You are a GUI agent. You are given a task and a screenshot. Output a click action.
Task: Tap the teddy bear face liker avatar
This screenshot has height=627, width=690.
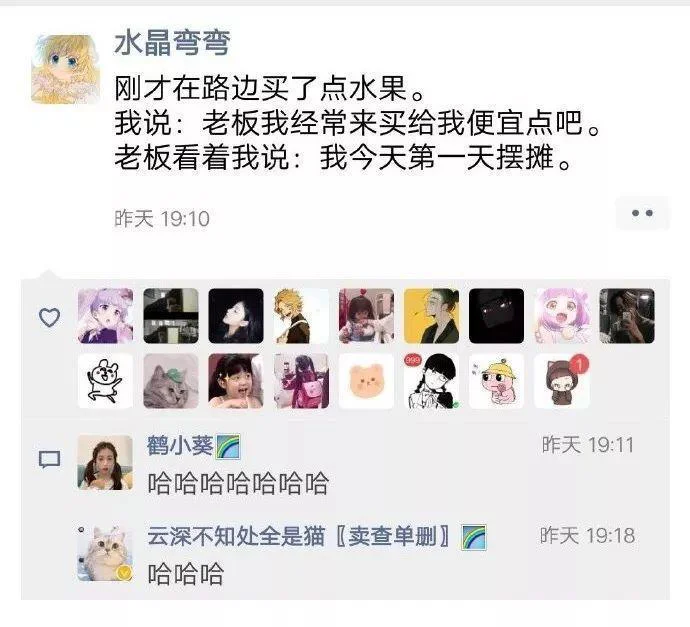pos(366,381)
